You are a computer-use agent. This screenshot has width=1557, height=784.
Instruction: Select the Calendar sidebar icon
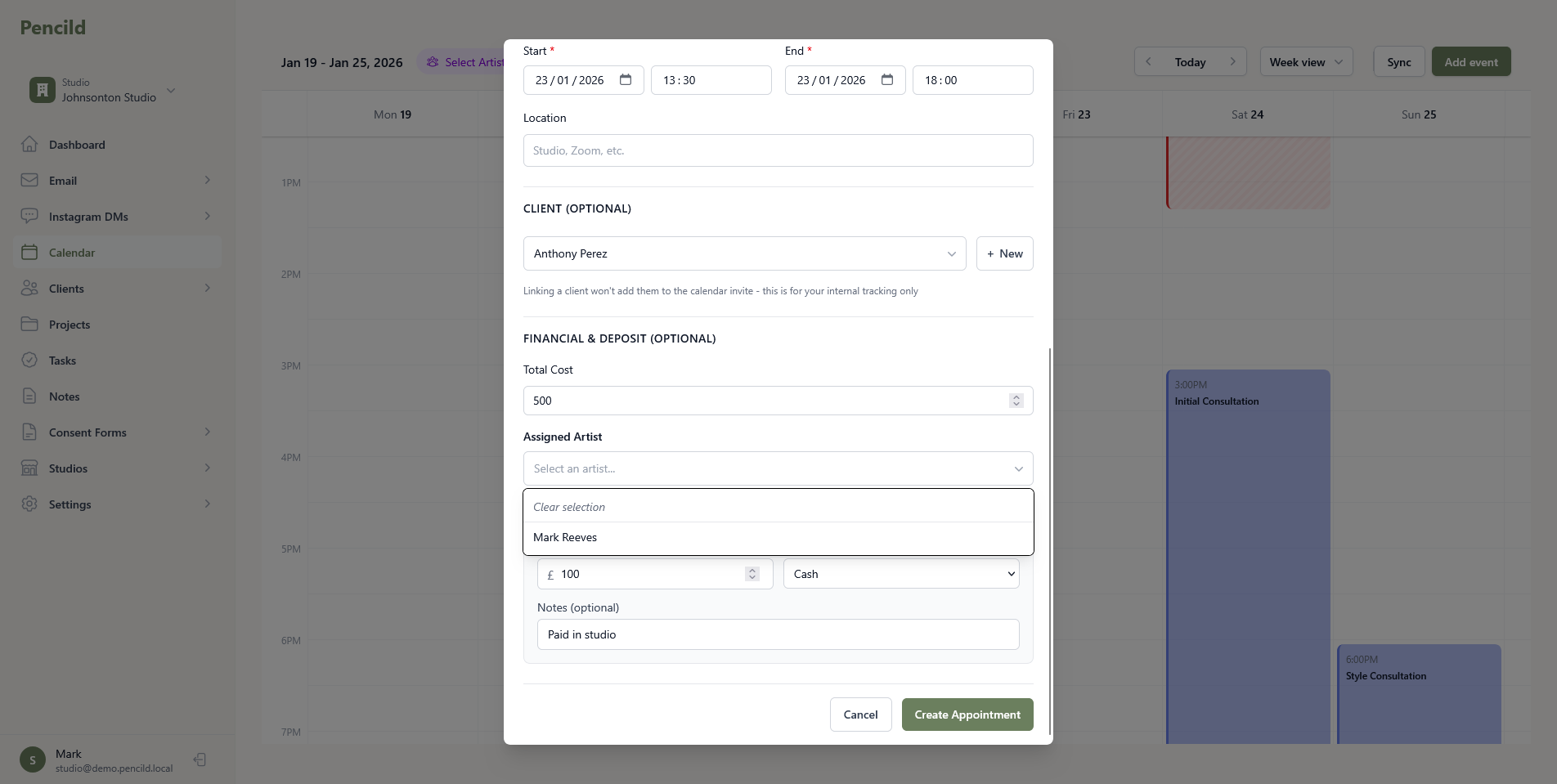point(29,252)
